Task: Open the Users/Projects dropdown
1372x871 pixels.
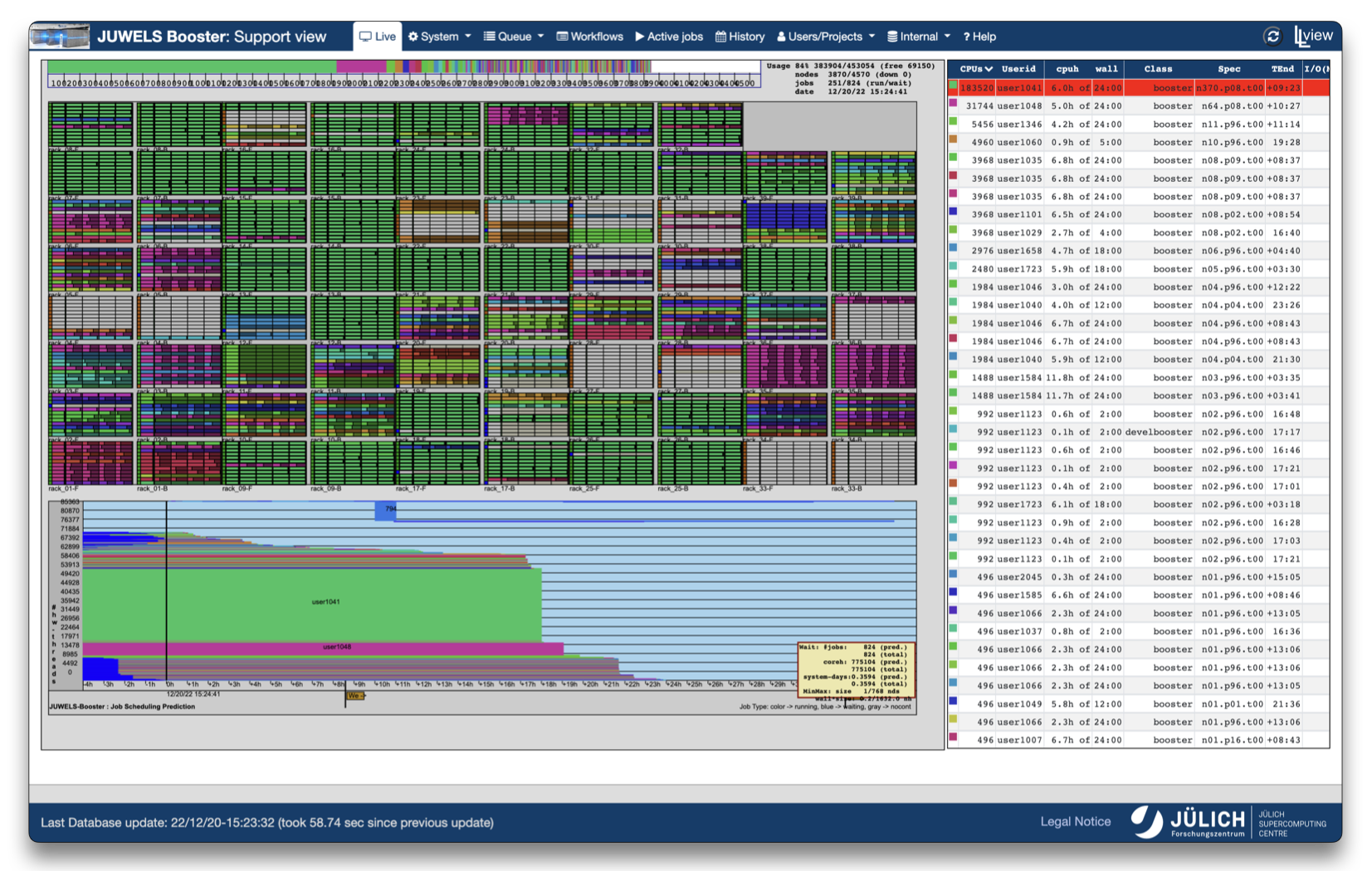Action: (x=825, y=37)
